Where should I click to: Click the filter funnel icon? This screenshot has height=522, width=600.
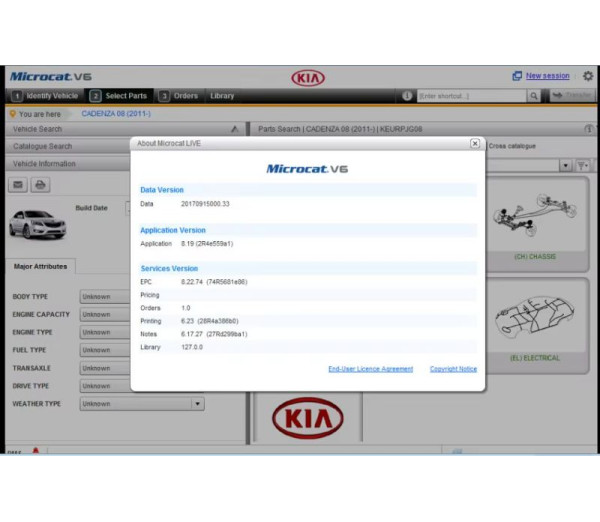[x=582, y=165]
